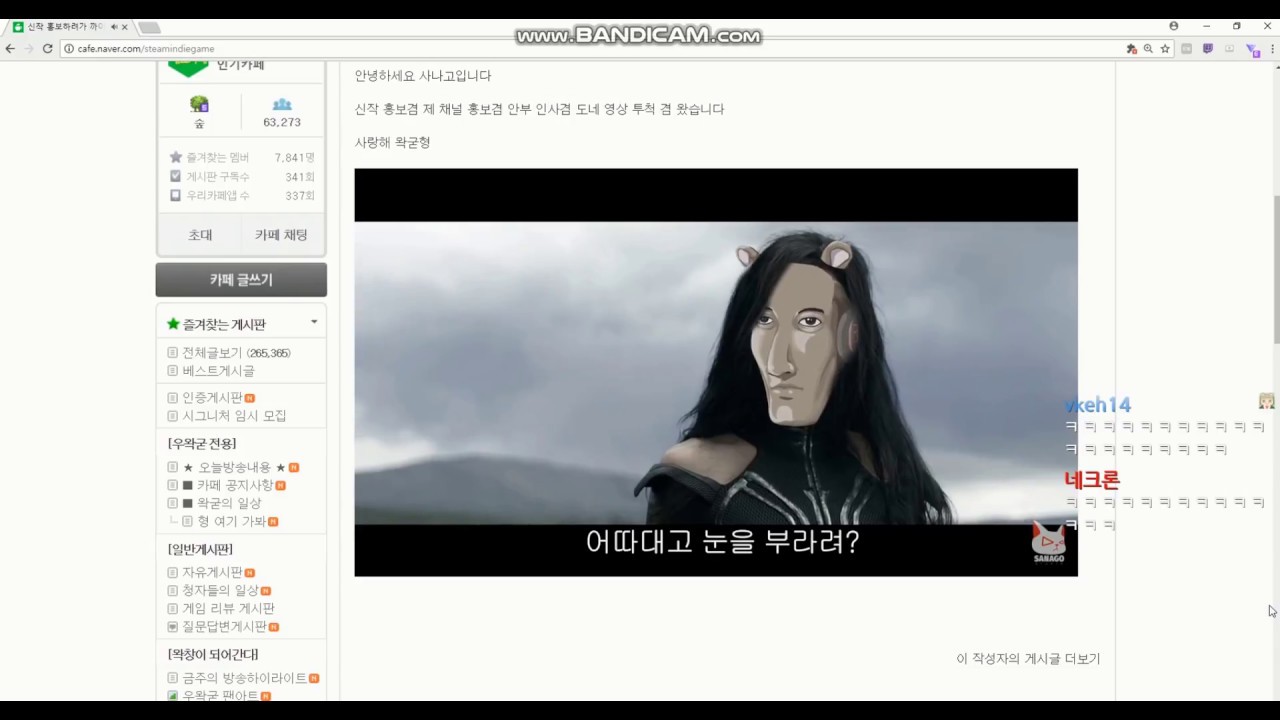Click the icon beside 우리카페앱 수
The image size is (1280, 720).
tap(176, 195)
